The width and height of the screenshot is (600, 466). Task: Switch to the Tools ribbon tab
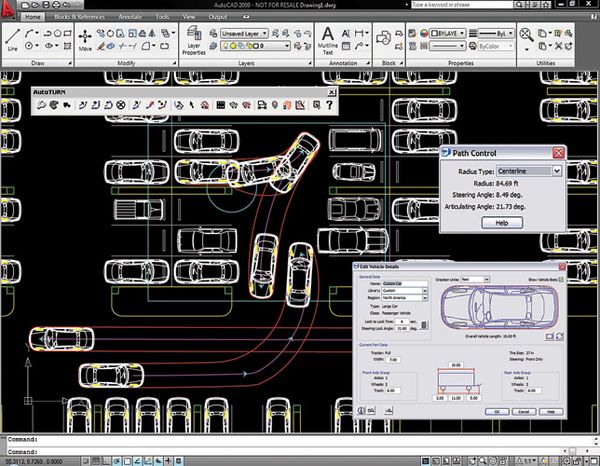[162, 17]
